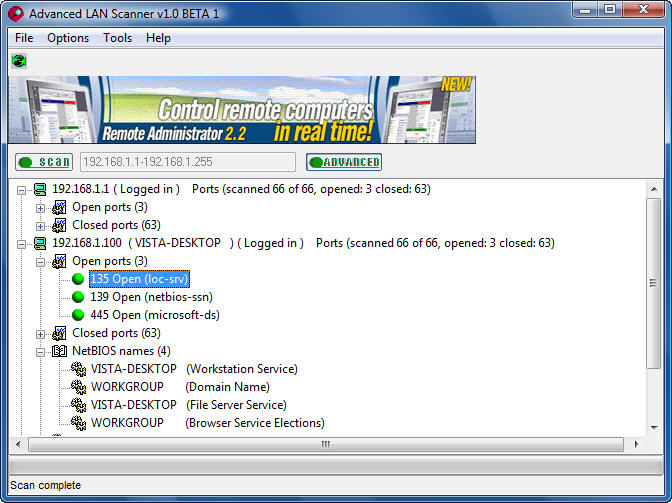Click gear icon for Domain Name entry
672x503 pixels.
[78, 387]
